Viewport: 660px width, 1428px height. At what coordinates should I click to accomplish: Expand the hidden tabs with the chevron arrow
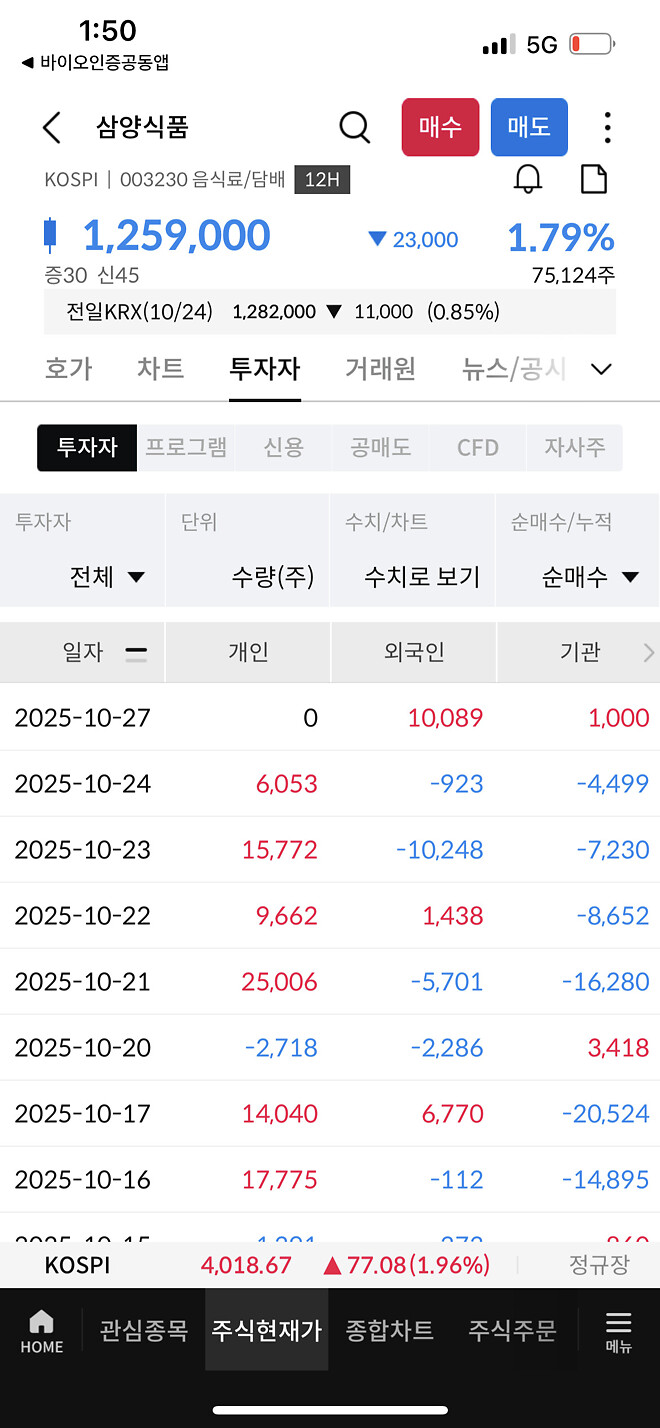tap(601, 369)
